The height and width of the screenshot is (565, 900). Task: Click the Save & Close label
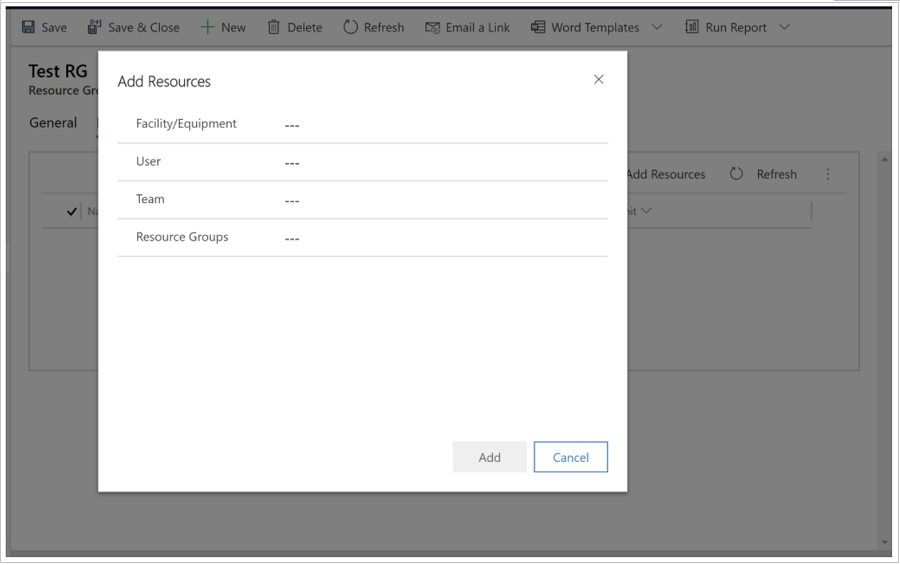pos(143,28)
